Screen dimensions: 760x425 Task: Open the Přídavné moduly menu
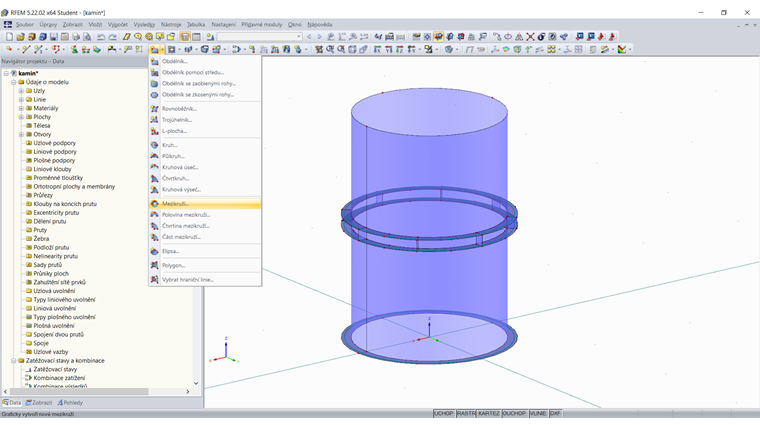(x=262, y=24)
